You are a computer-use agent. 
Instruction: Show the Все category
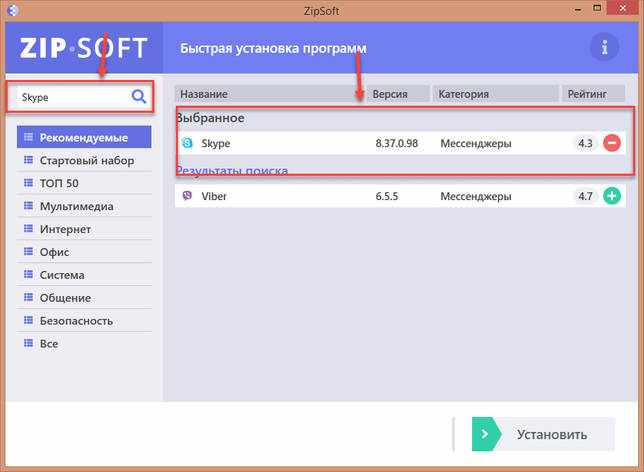click(84, 343)
